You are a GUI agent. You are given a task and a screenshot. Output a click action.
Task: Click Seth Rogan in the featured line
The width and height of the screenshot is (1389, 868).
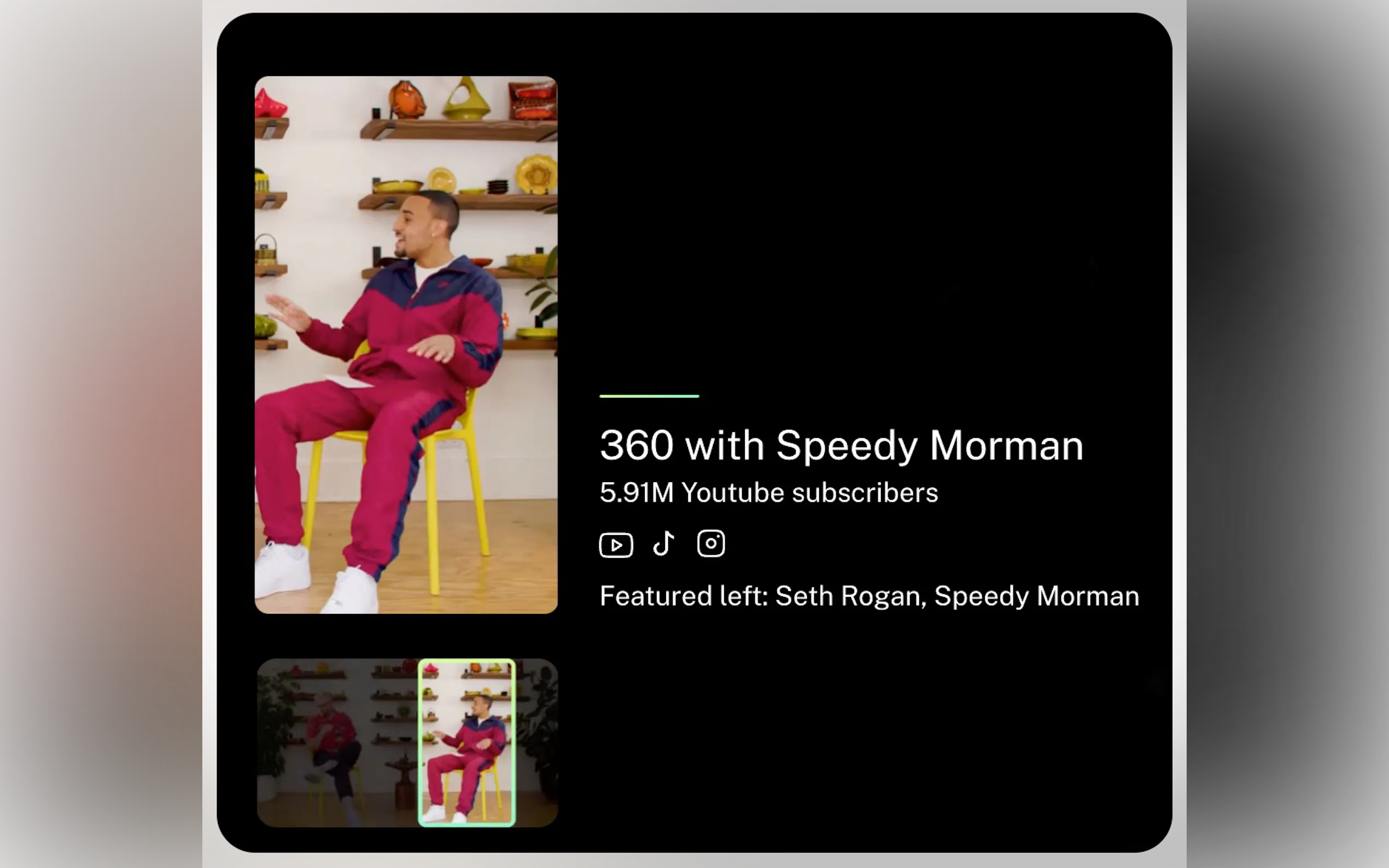click(849, 596)
